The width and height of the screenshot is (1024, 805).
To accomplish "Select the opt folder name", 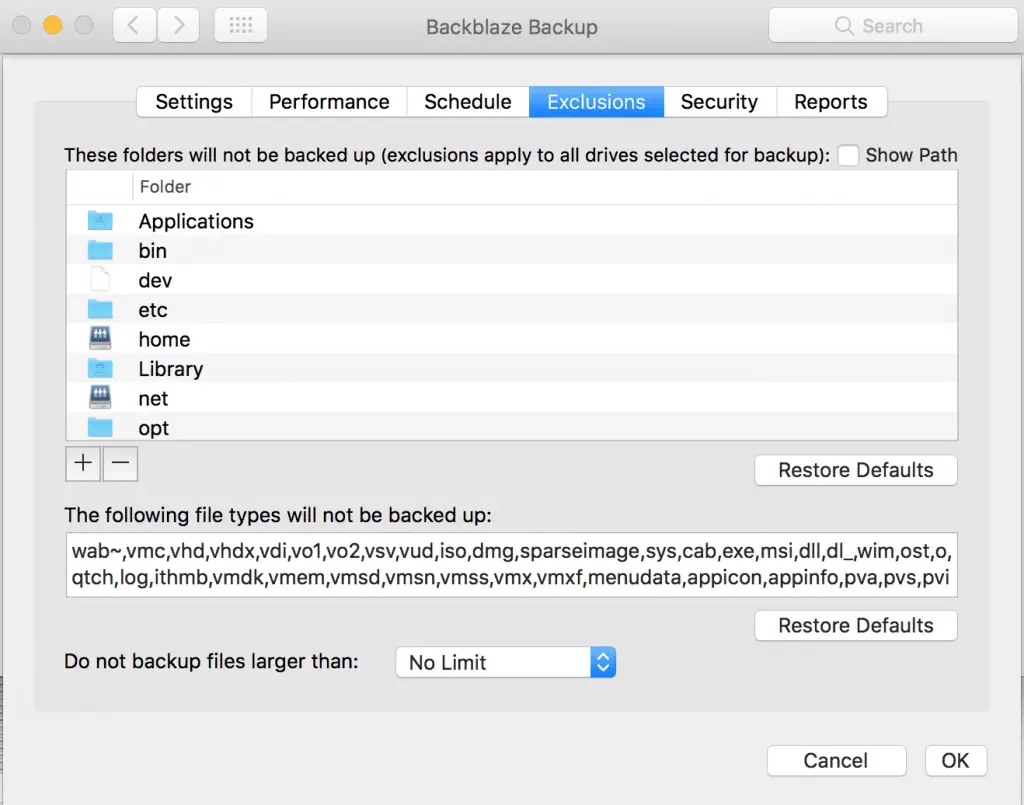I will (x=153, y=428).
